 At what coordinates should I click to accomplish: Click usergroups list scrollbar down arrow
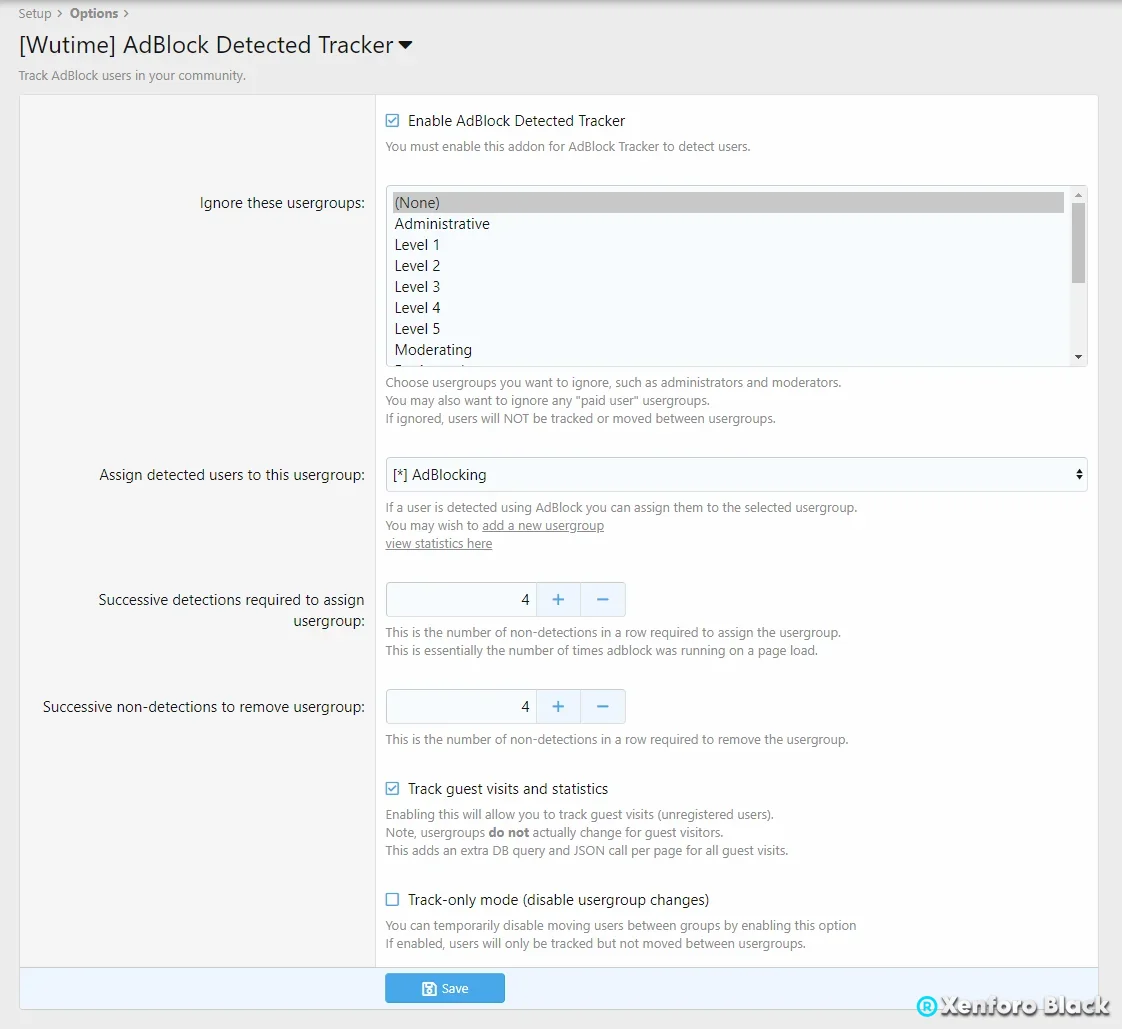1078,357
